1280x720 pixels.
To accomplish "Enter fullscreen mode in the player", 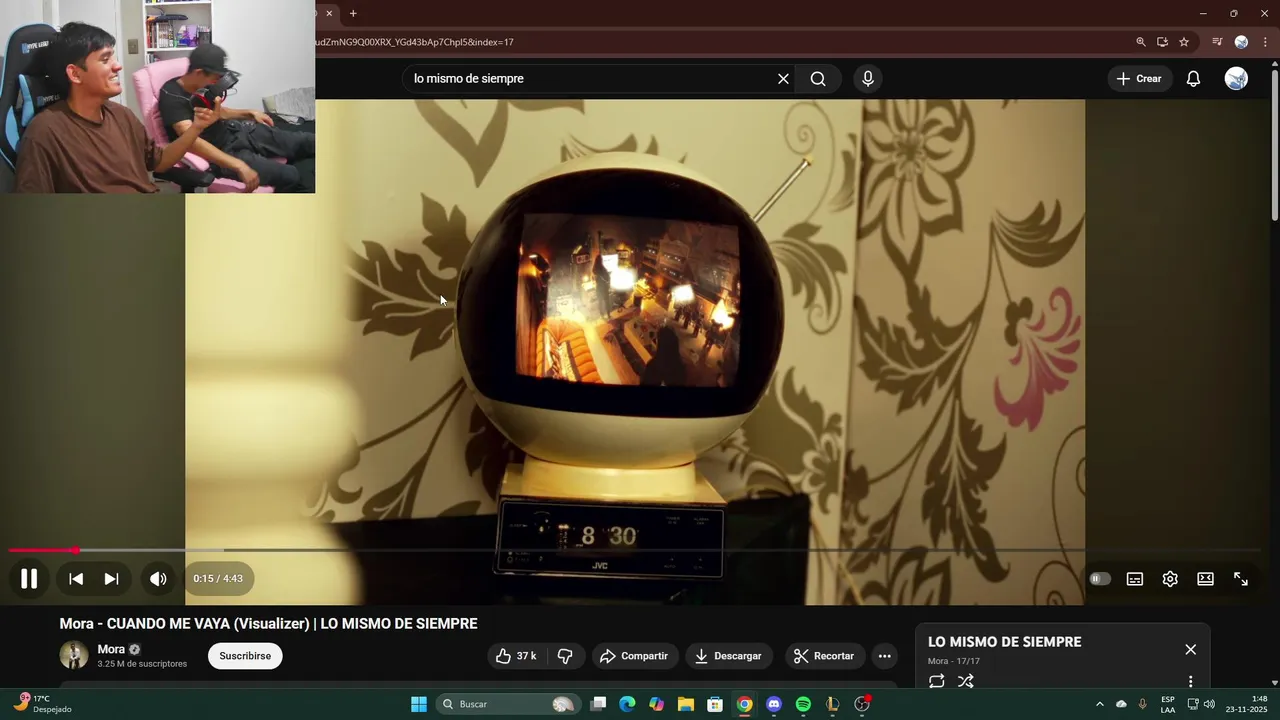I will 1241,579.
